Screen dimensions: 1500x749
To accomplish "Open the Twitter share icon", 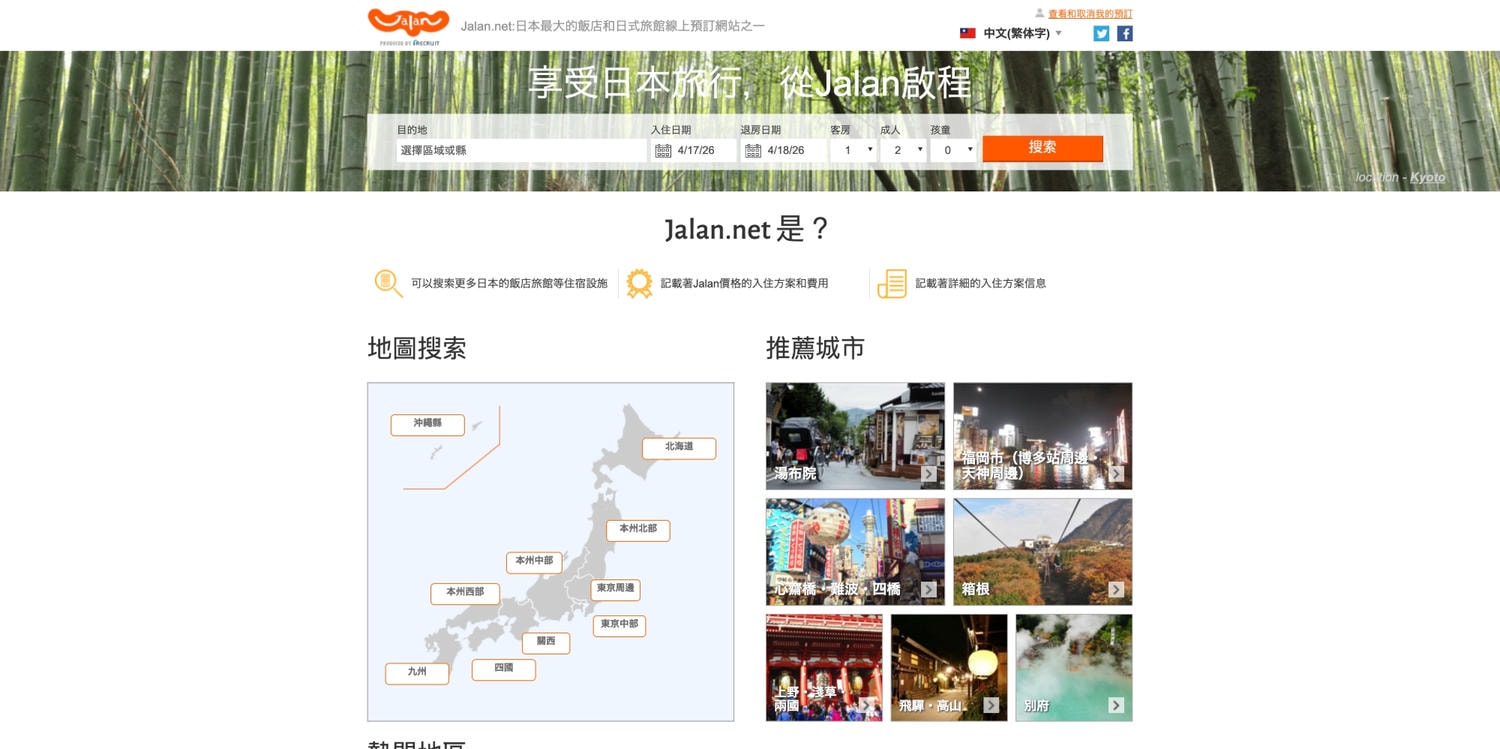I will (x=1101, y=33).
